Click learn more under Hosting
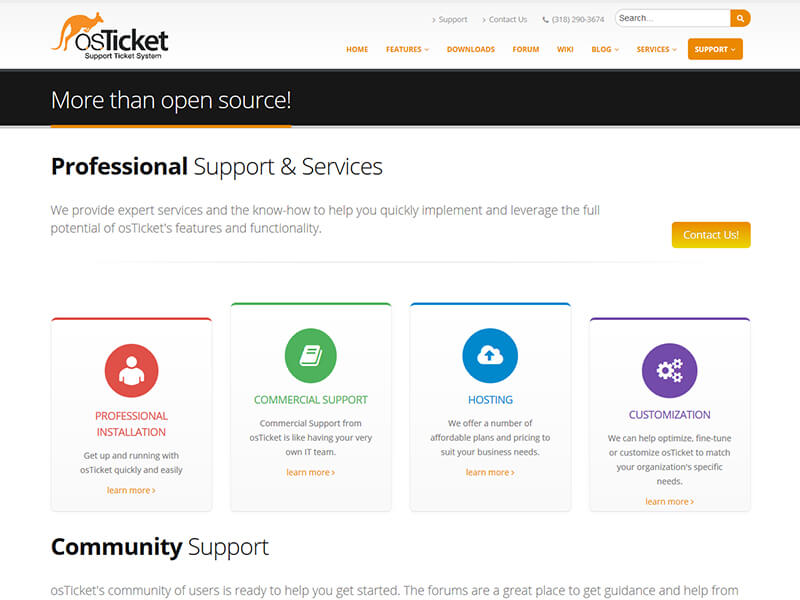The image size is (800, 600). coord(490,472)
